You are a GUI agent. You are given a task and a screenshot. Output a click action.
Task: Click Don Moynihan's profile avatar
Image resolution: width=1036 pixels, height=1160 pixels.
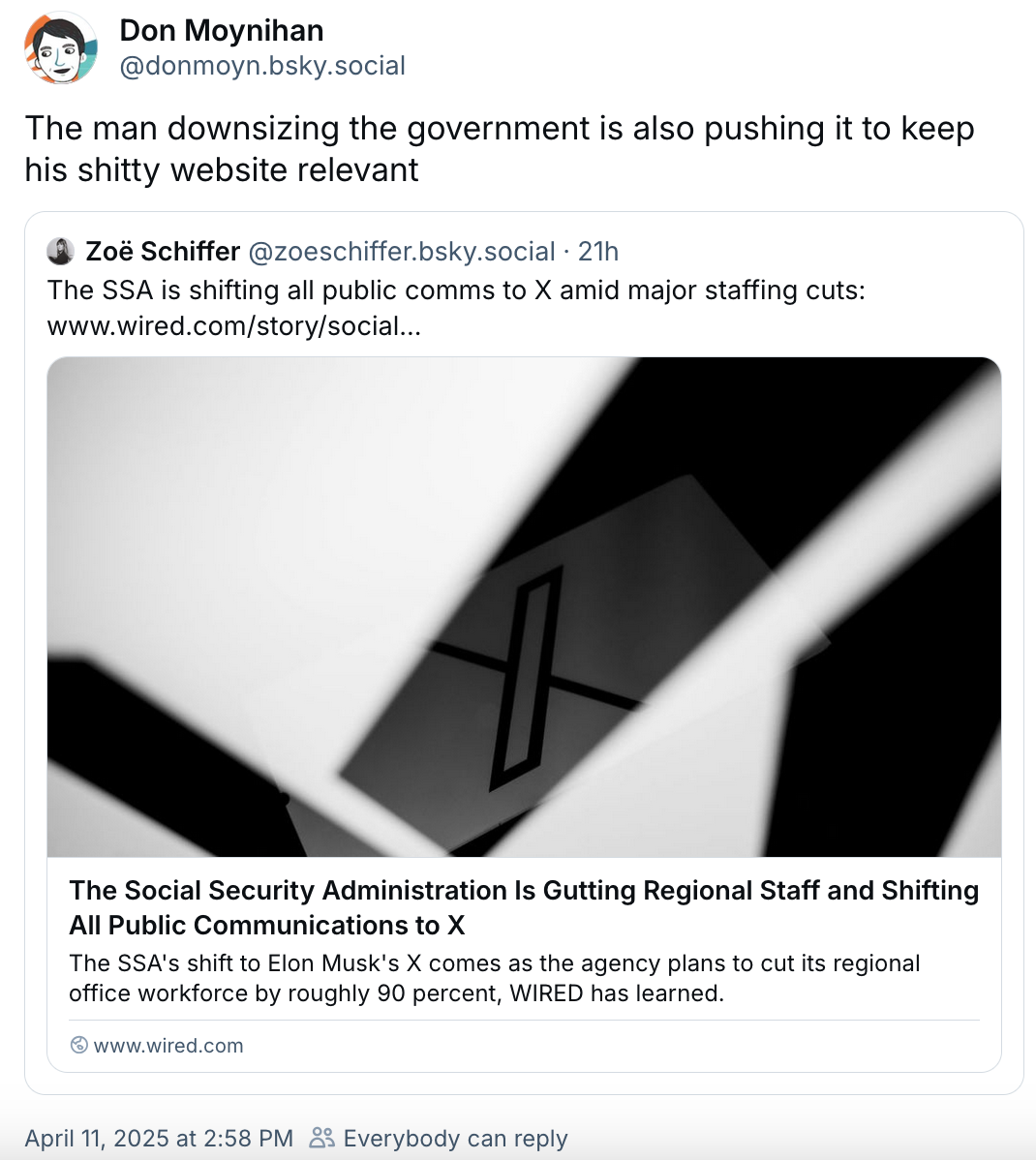[61, 48]
